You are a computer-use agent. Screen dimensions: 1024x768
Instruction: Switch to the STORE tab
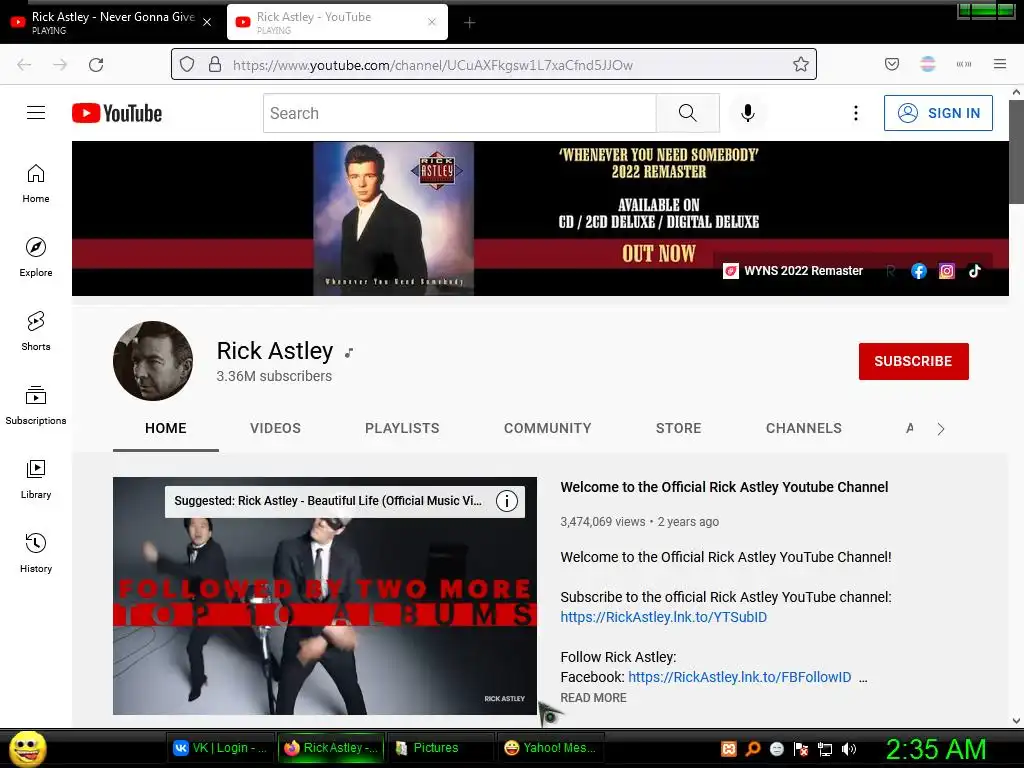point(679,428)
